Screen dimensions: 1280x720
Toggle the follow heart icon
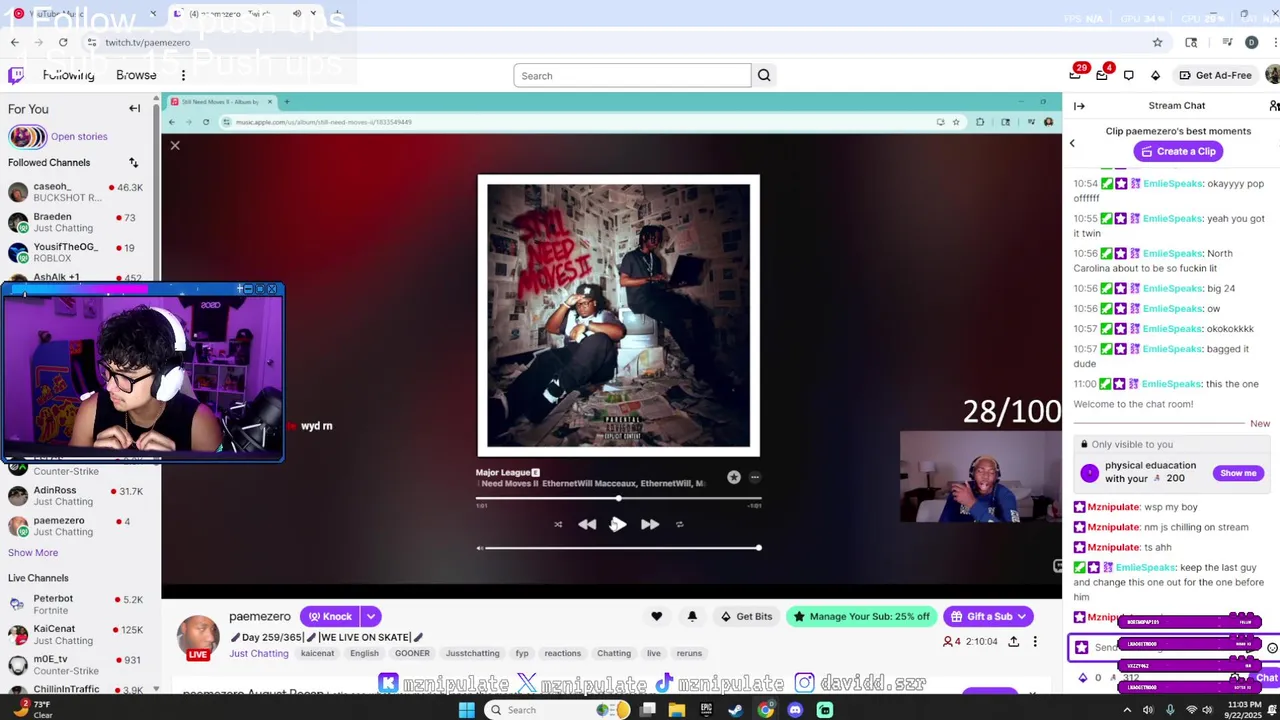point(656,616)
